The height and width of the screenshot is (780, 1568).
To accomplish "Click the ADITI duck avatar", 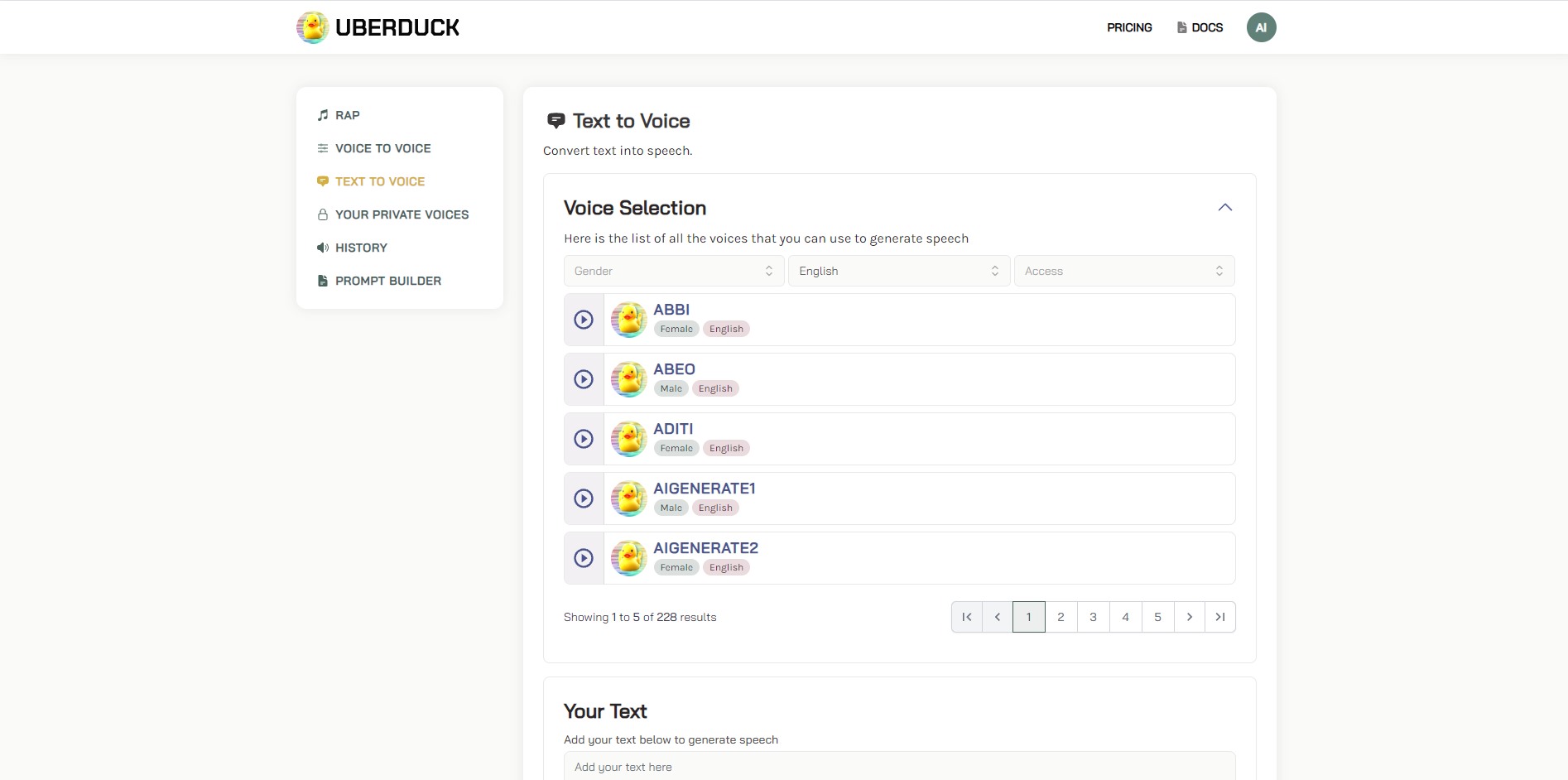I will tap(629, 439).
